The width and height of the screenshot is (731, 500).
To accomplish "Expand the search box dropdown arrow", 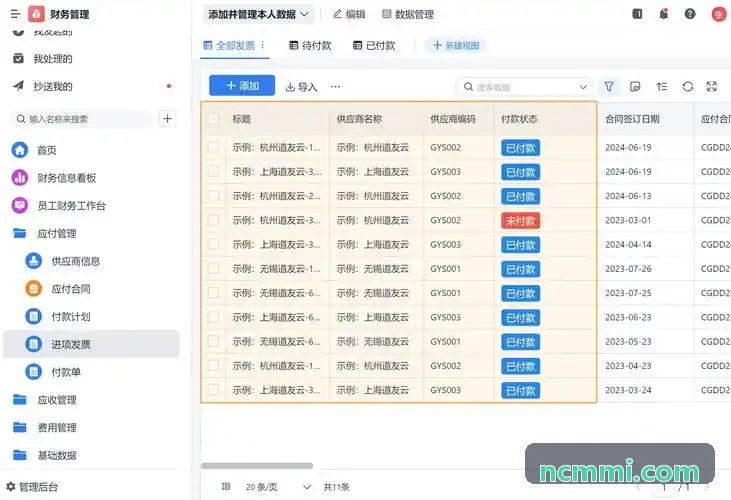I will coord(583,87).
